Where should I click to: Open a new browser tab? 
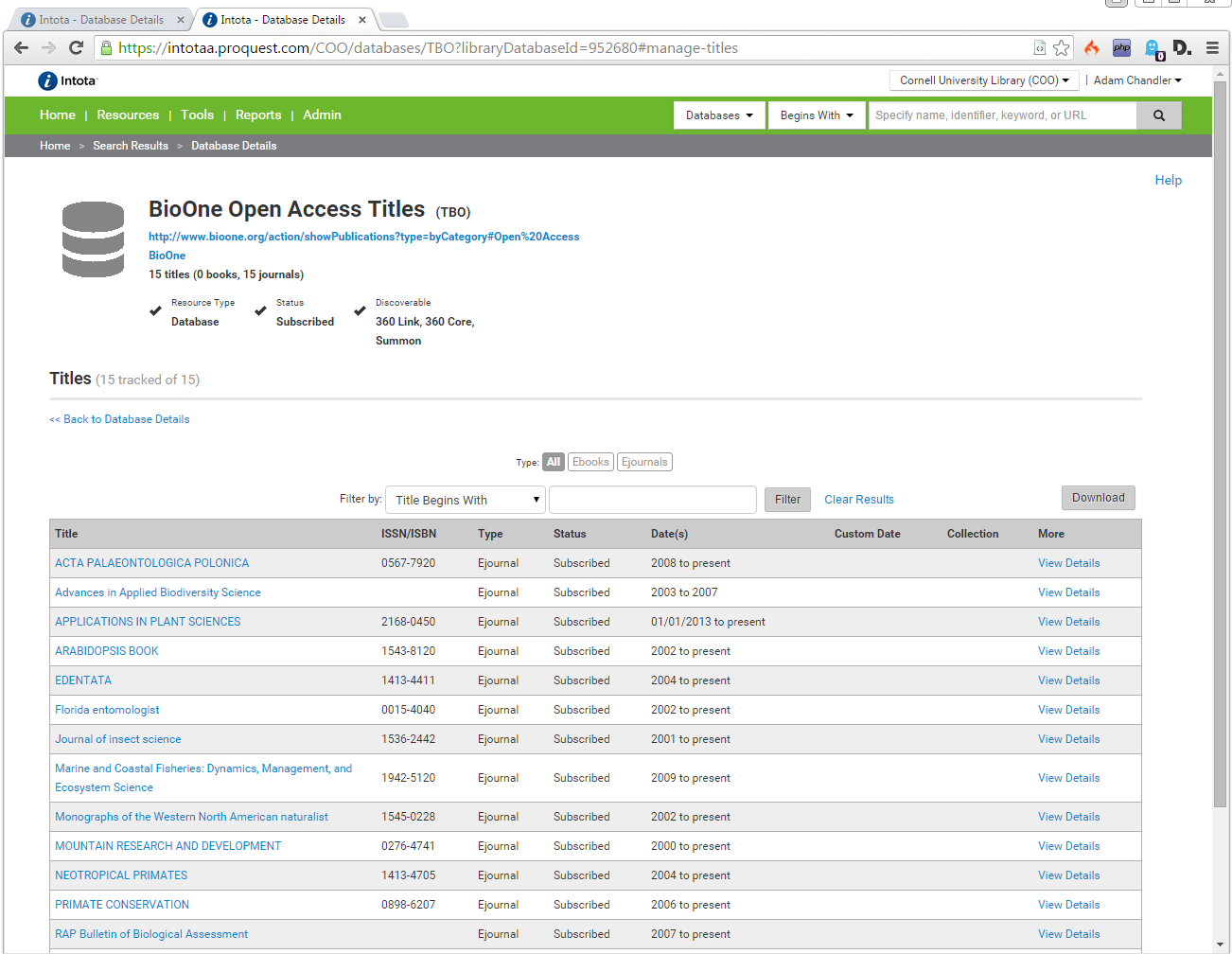(394, 20)
